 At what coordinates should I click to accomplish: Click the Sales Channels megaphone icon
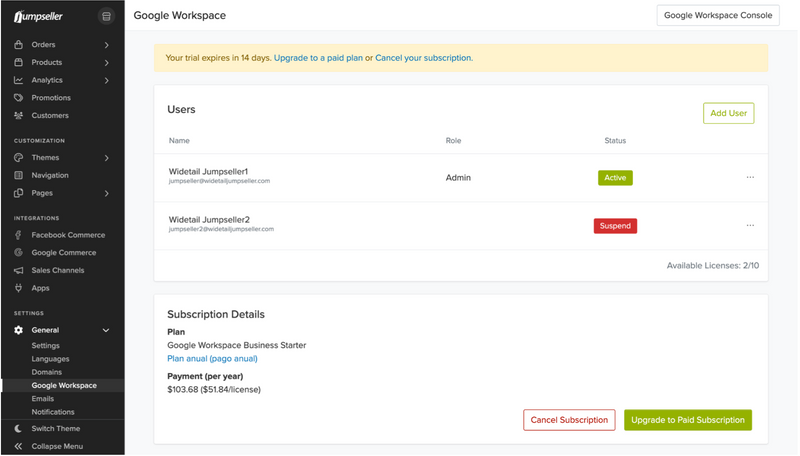click(19, 271)
